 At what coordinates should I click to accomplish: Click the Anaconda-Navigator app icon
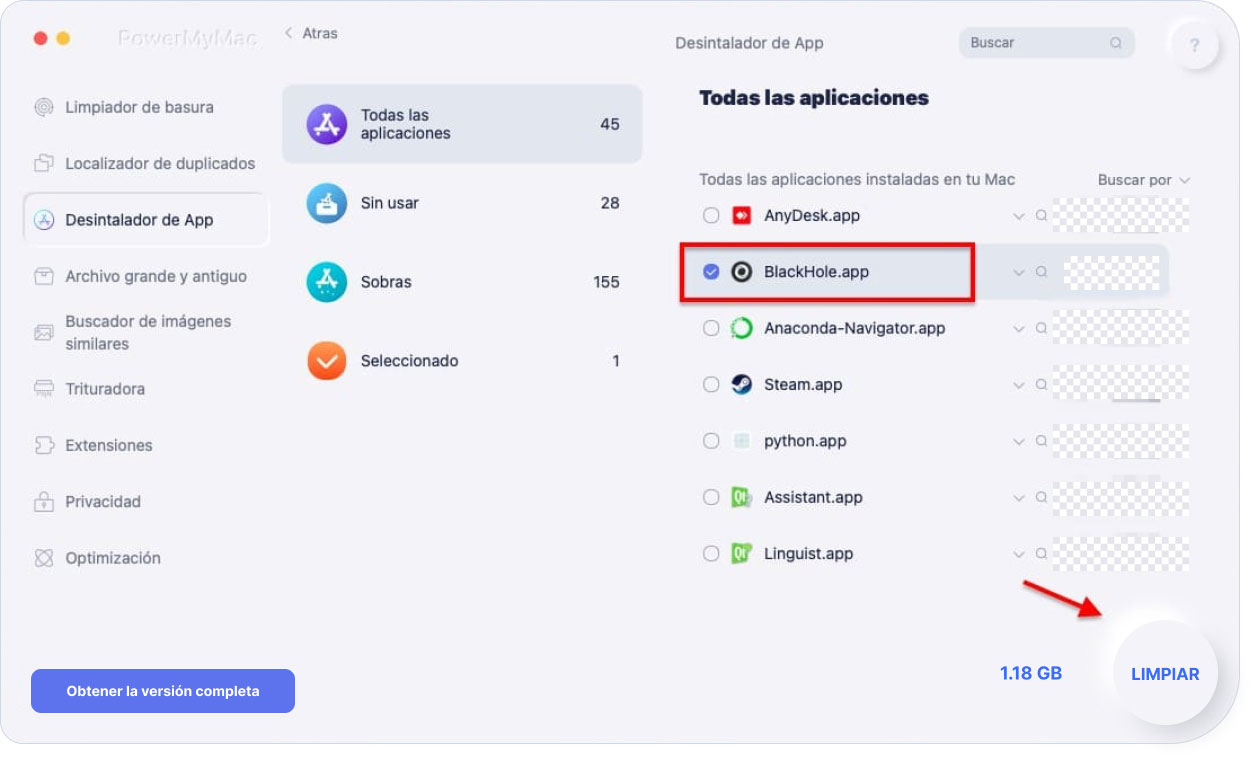point(741,328)
